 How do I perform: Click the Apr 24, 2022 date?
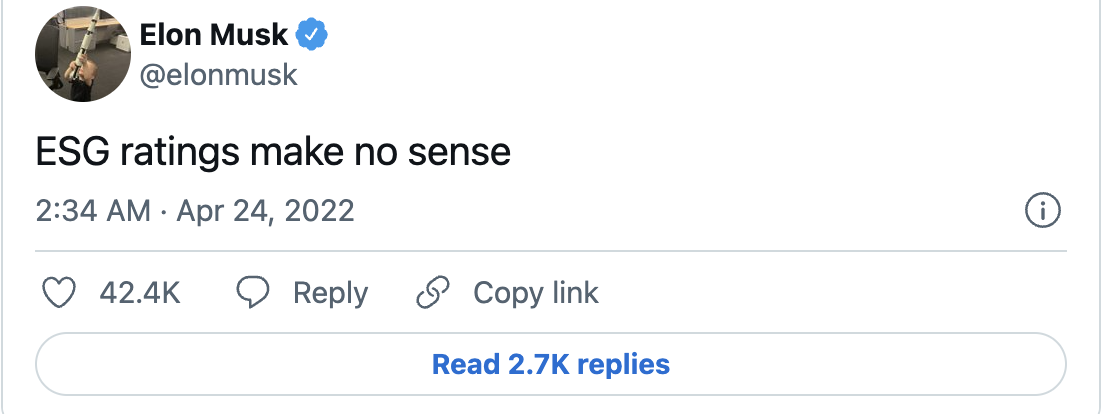click(262, 211)
